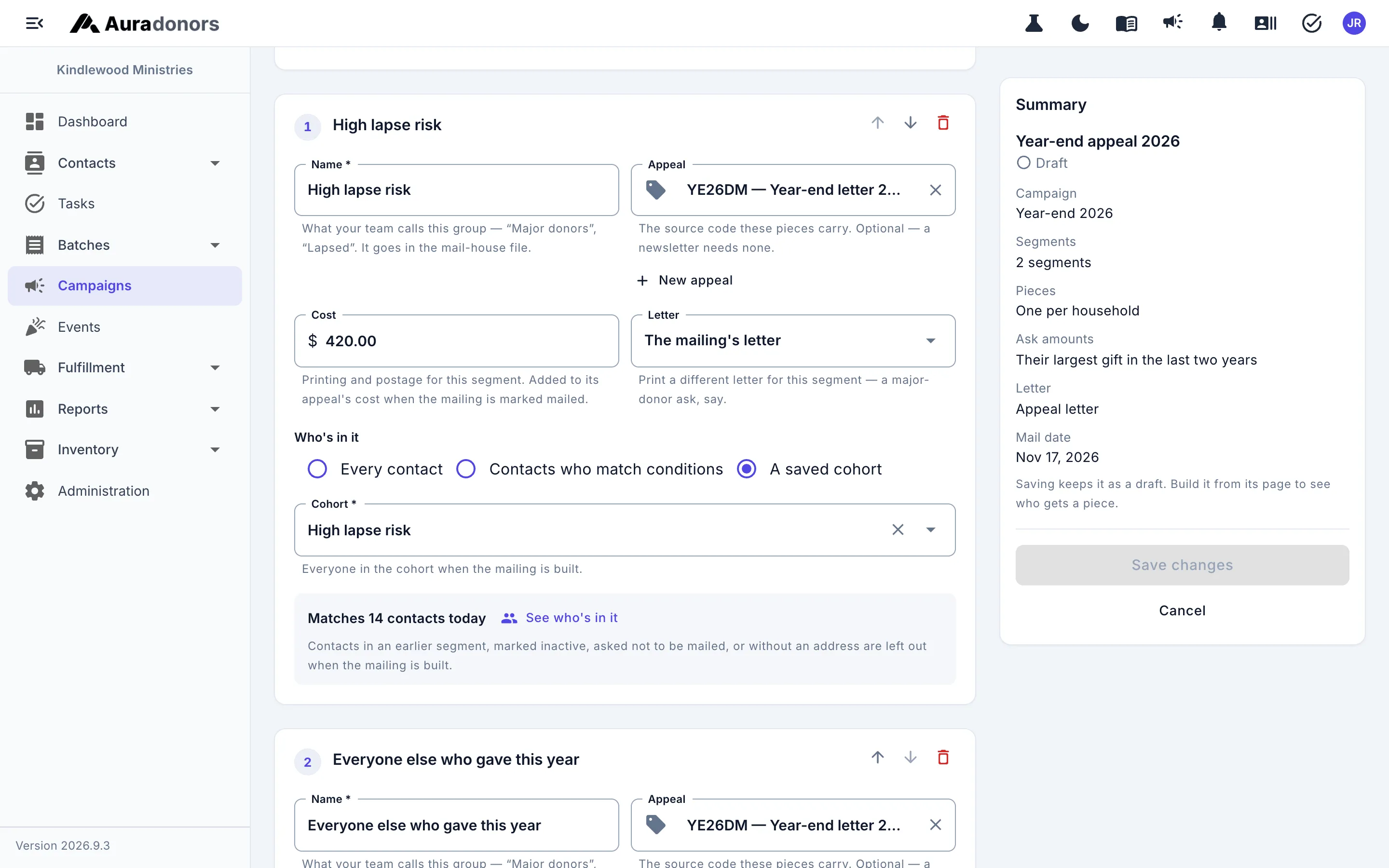
Task: Toggle dark mode moon icon
Action: pyautogui.click(x=1080, y=24)
